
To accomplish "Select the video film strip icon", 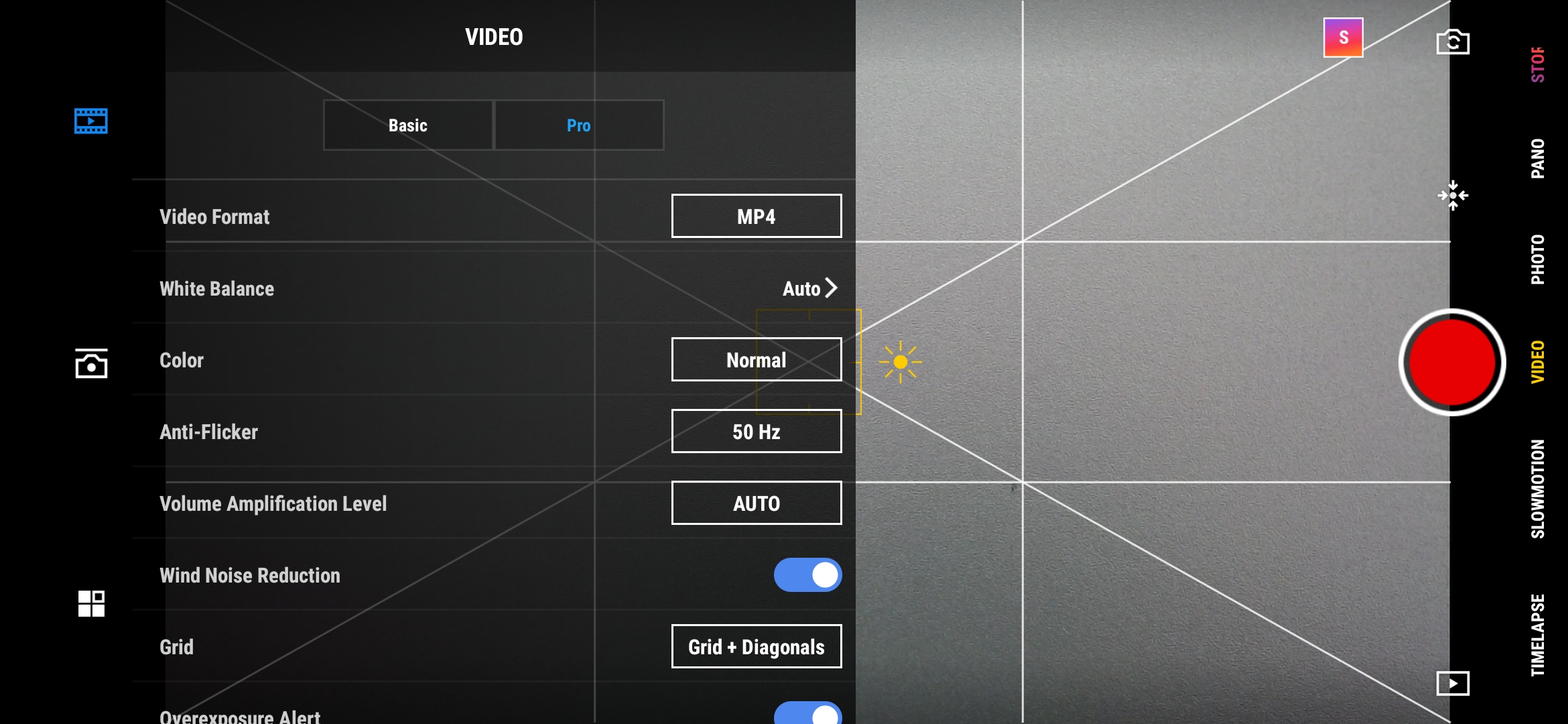I will coord(90,121).
